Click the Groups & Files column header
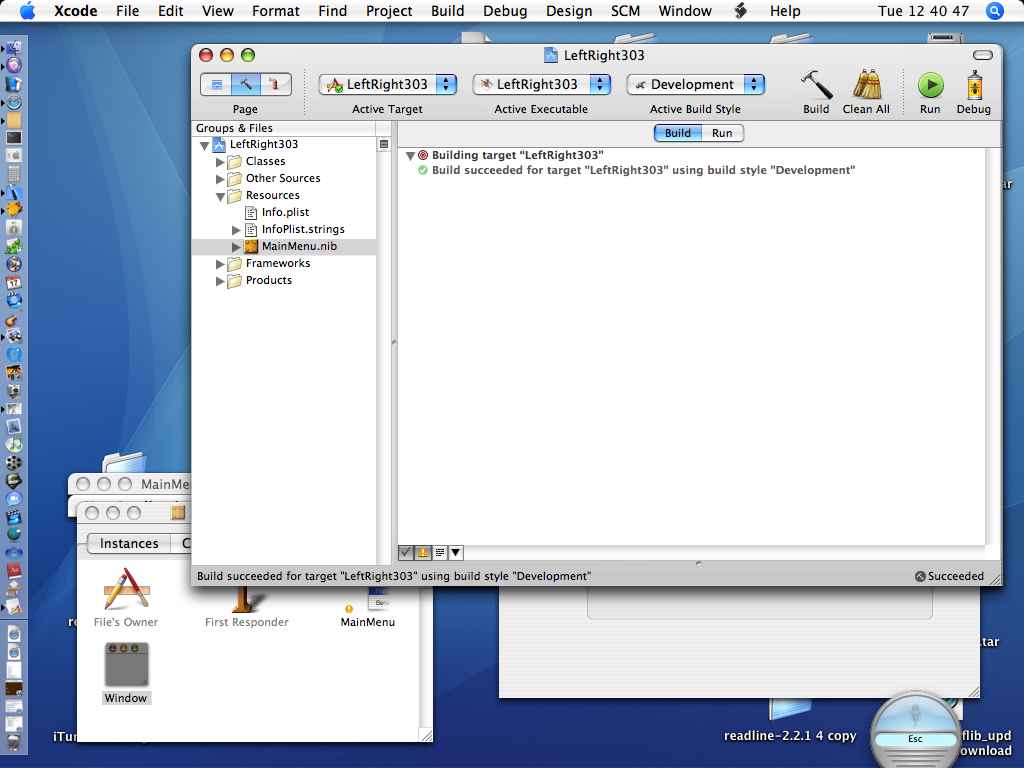This screenshot has width=1024, height=768. [284, 128]
